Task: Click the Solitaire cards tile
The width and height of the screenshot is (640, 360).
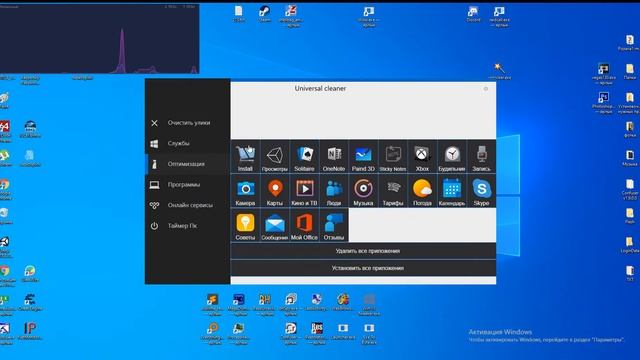Action: pyautogui.click(x=304, y=157)
